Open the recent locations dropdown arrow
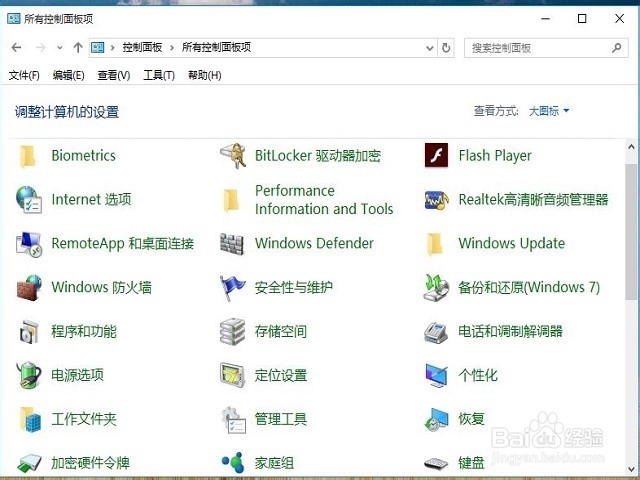The height and width of the screenshot is (480, 640). [60, 48]
